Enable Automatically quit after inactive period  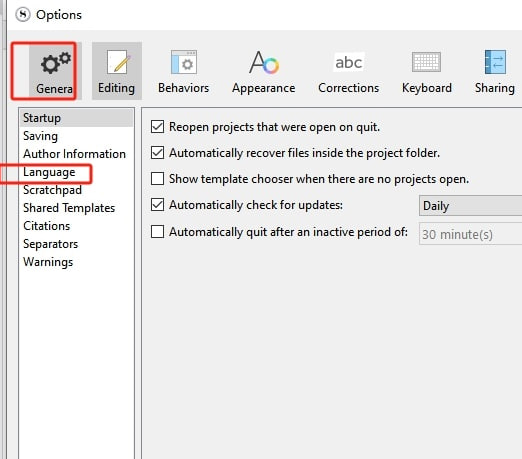coord(157,232)
